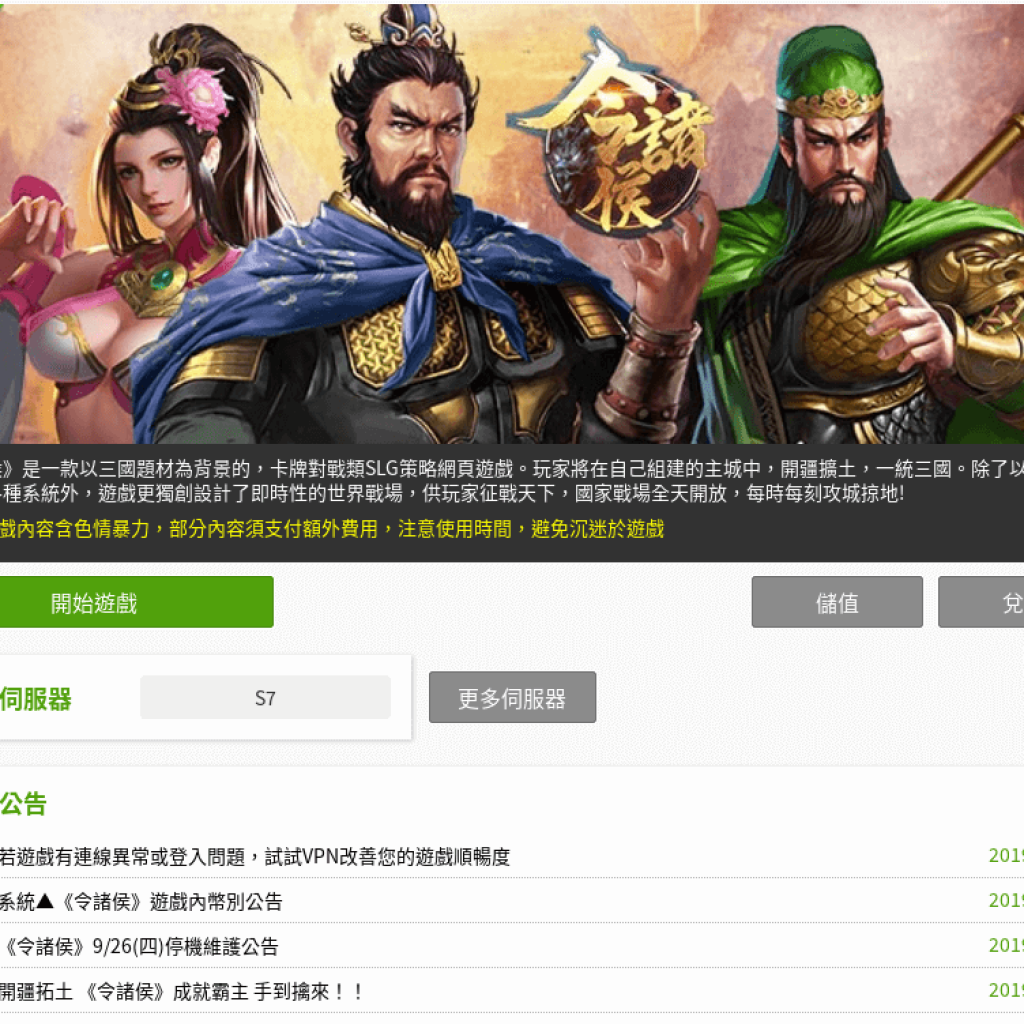Select the S7 server field
Image resolution: width=1024 pixels, height=1024 pixels.
point(265,697)
